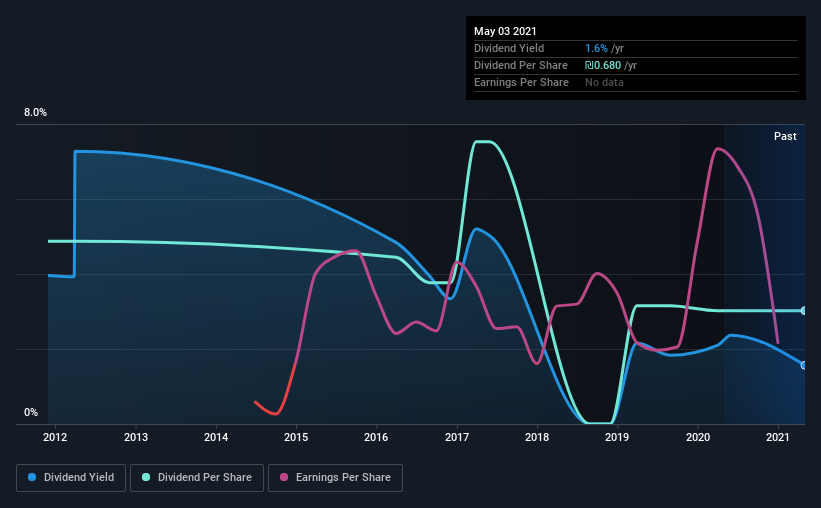Click the blue Dividend Yield legend dot
Viewport: 821px width, 508px height.
32,477
